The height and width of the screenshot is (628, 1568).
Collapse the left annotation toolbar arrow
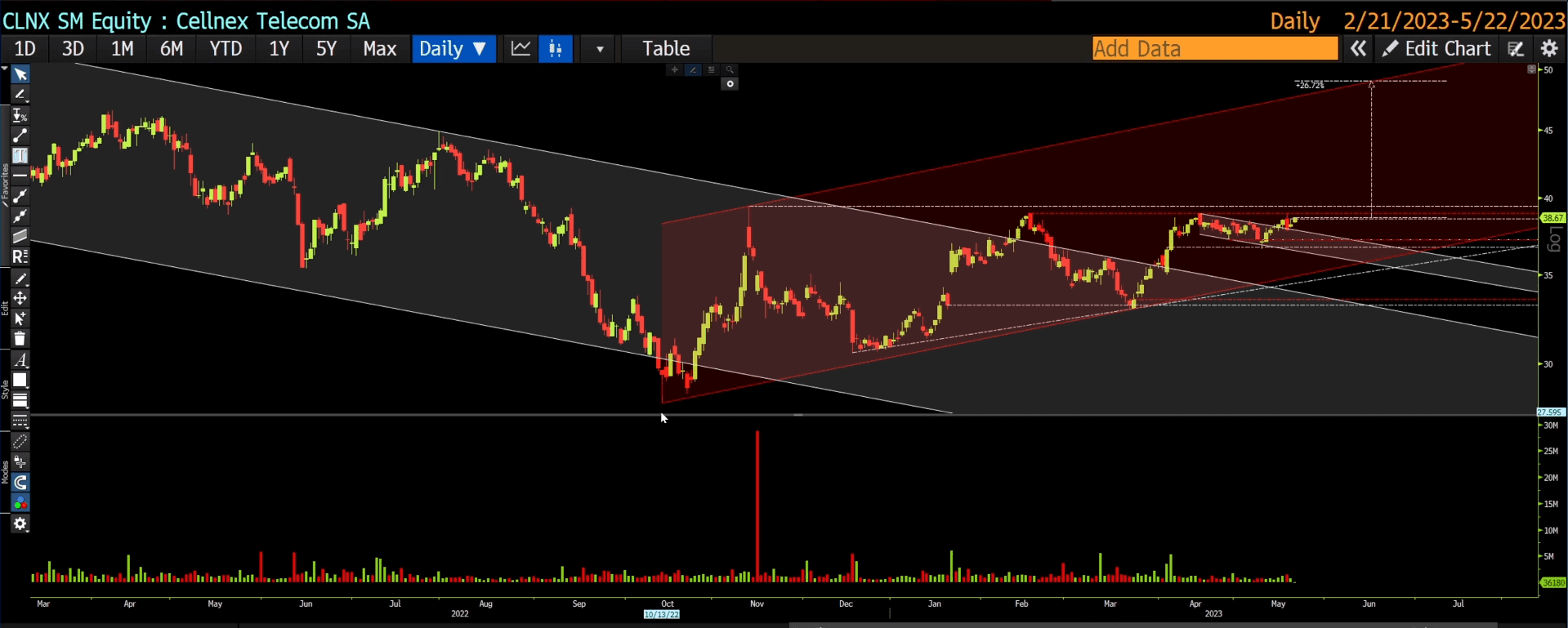pyautogui.click(x=4, y=70)
